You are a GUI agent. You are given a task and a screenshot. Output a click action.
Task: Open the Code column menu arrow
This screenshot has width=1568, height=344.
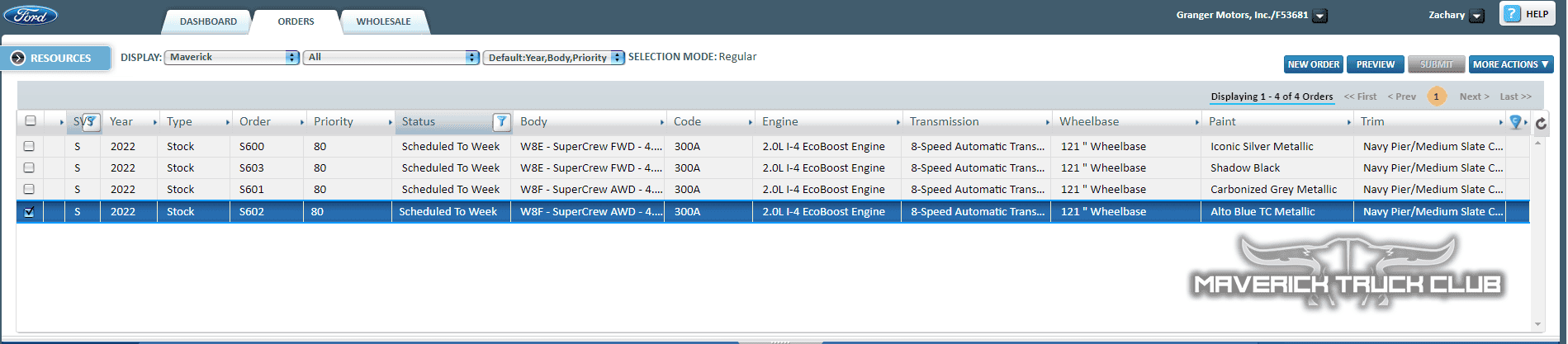(x=751, y=122)
